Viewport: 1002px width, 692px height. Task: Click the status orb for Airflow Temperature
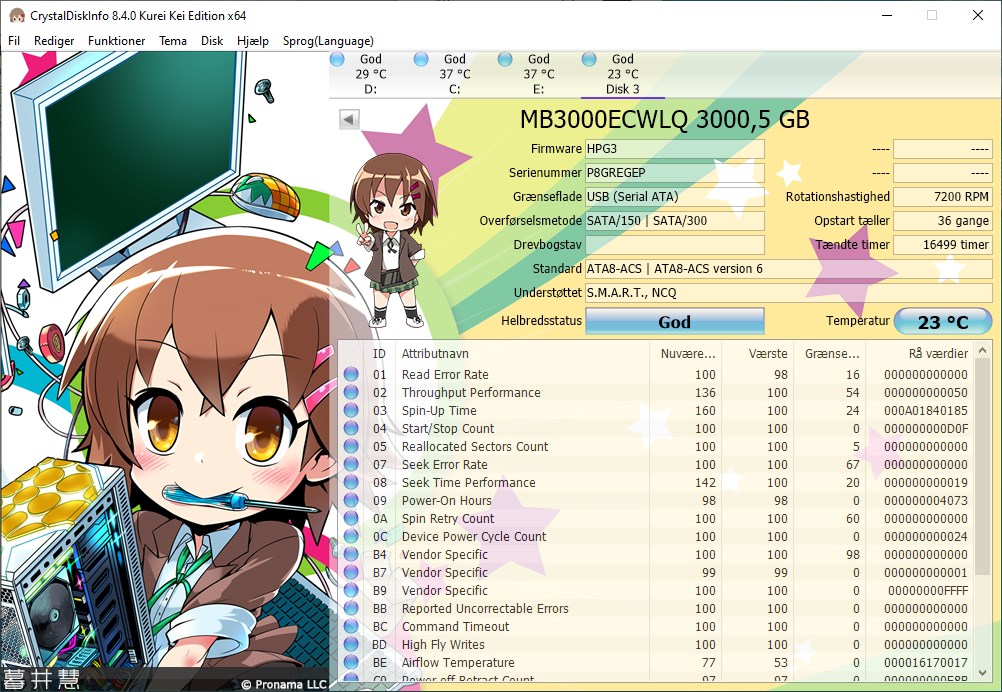351,662
